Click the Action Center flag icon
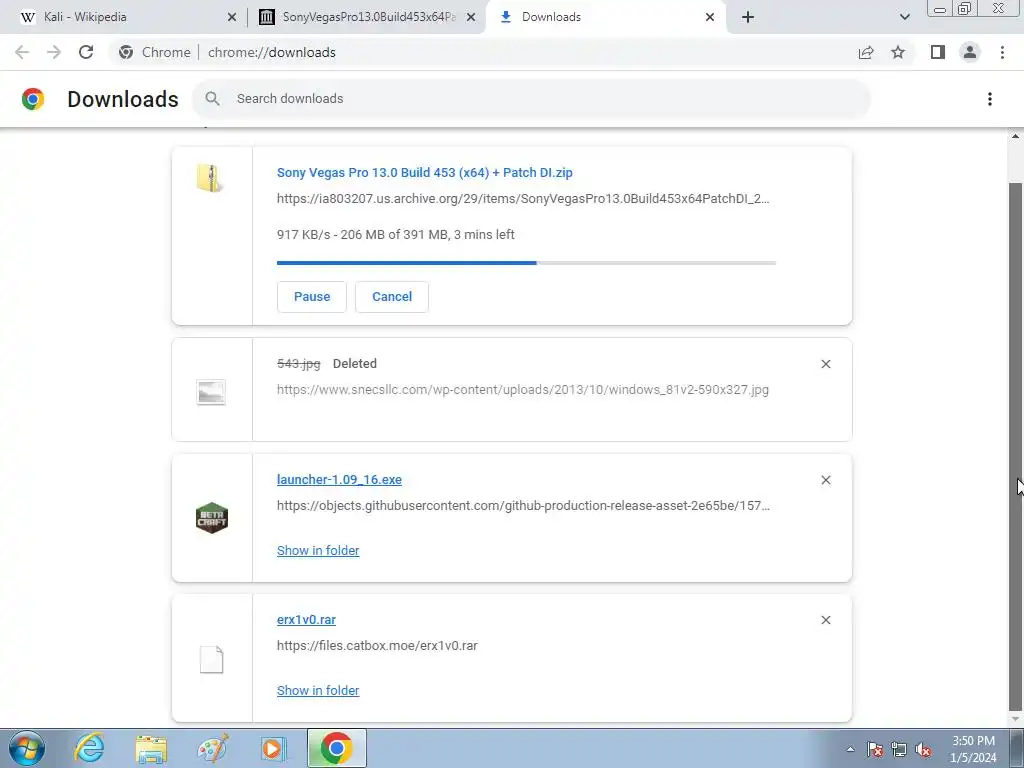 875,749
